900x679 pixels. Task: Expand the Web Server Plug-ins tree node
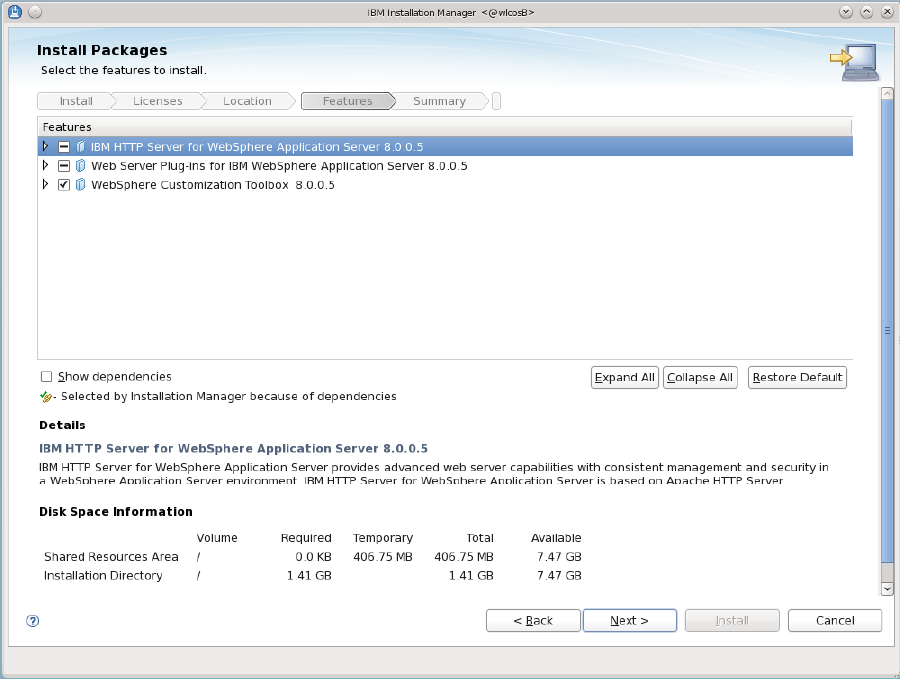click(x=45, y=165)
